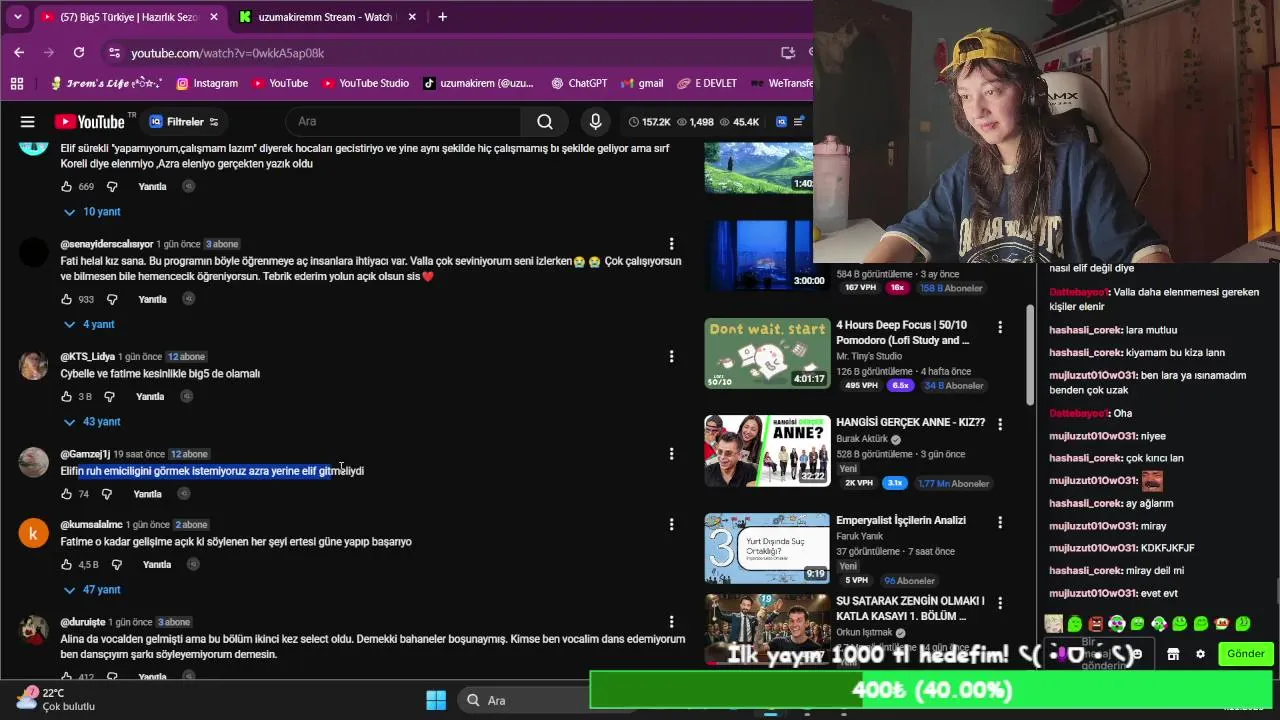Insert the red angry face emote
Viewport: 1280px width, 720px height.
coord(1096,624)
